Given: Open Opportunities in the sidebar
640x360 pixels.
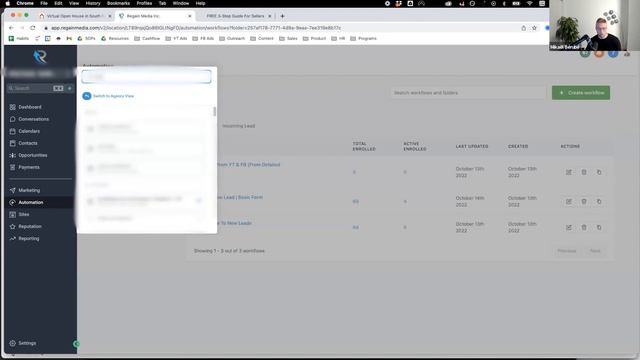Looking at the screenshot, I should 33,155.
